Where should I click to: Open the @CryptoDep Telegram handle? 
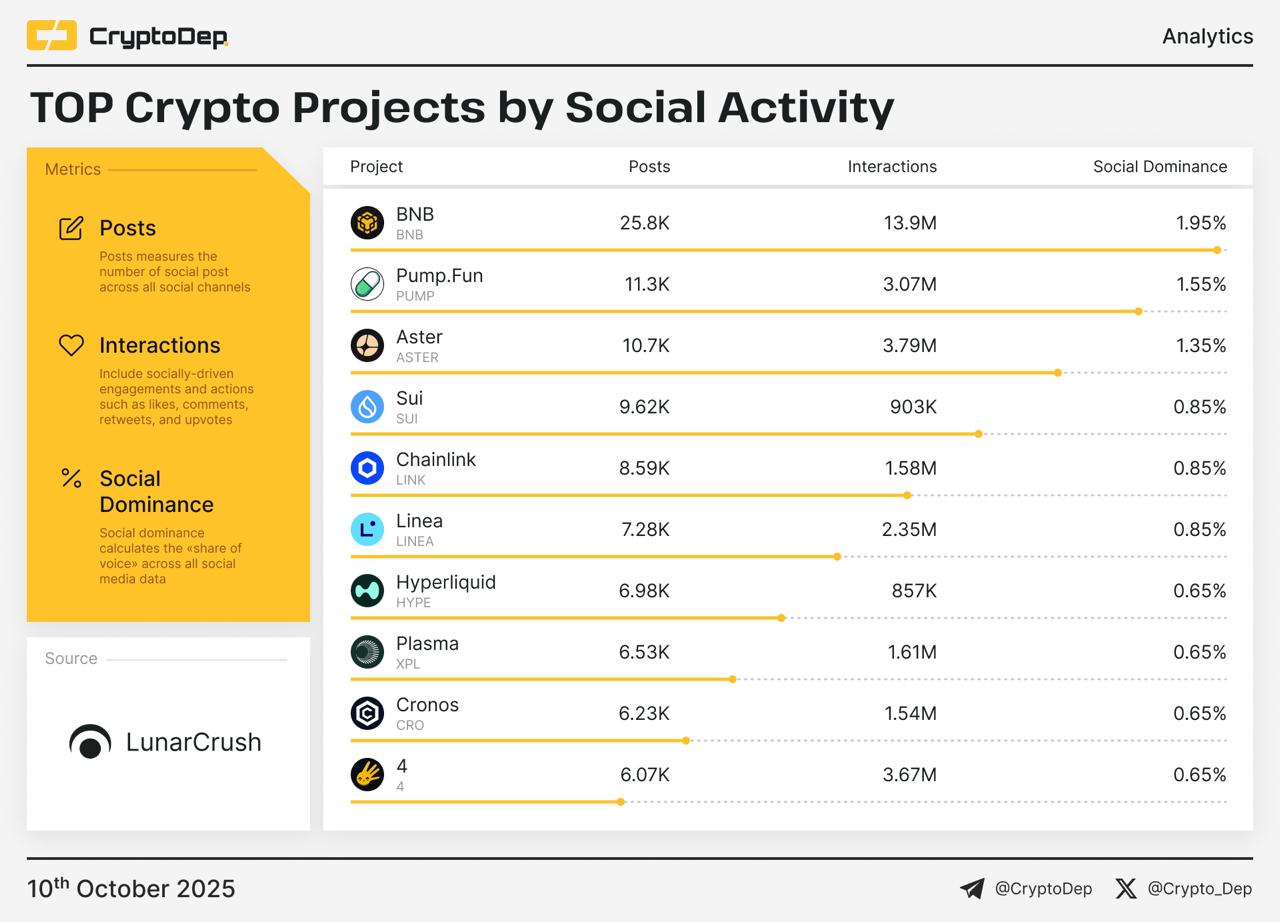click(x=1043, y=888)
